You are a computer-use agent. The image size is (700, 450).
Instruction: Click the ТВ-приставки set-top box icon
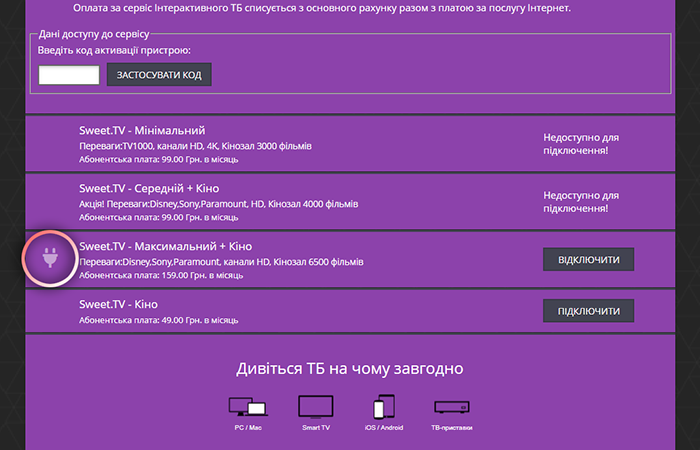(x=452, y=407)
